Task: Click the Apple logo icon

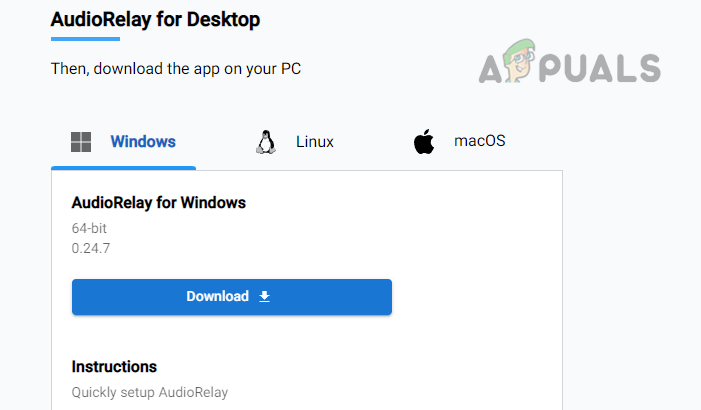Action: (424, 141)
